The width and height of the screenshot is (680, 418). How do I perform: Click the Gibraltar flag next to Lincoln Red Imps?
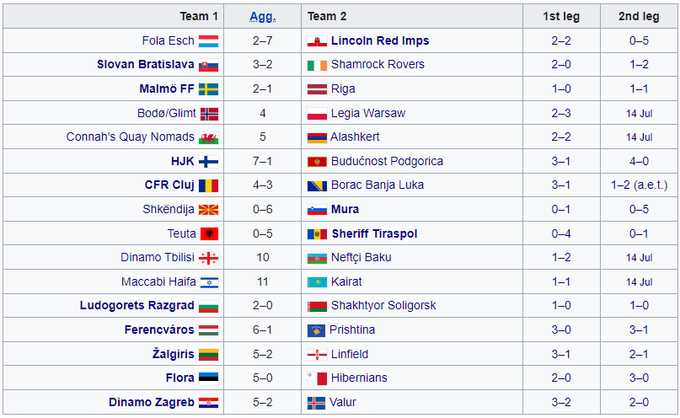tap(315, 41)
